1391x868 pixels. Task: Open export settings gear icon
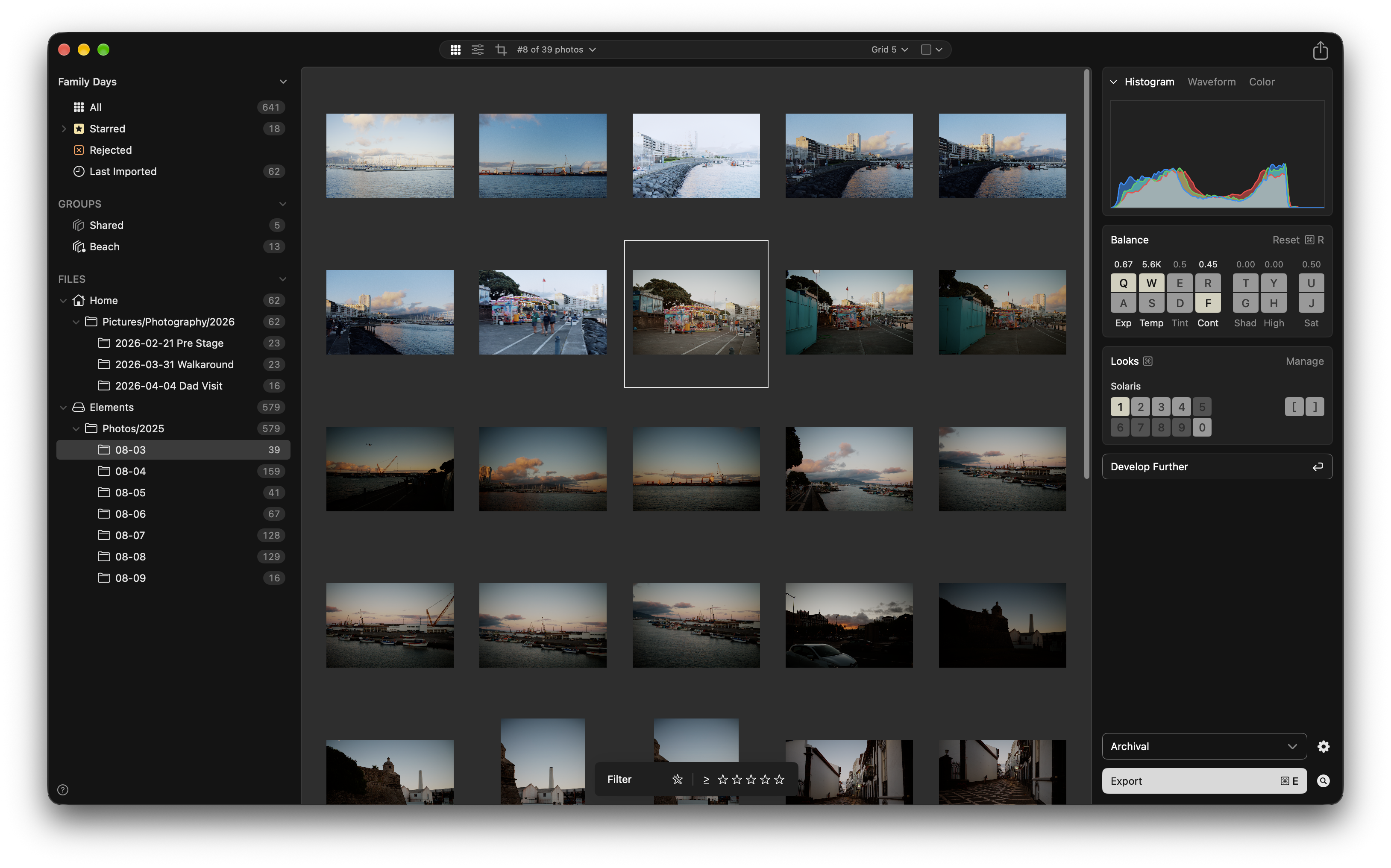pos(1323,746)
